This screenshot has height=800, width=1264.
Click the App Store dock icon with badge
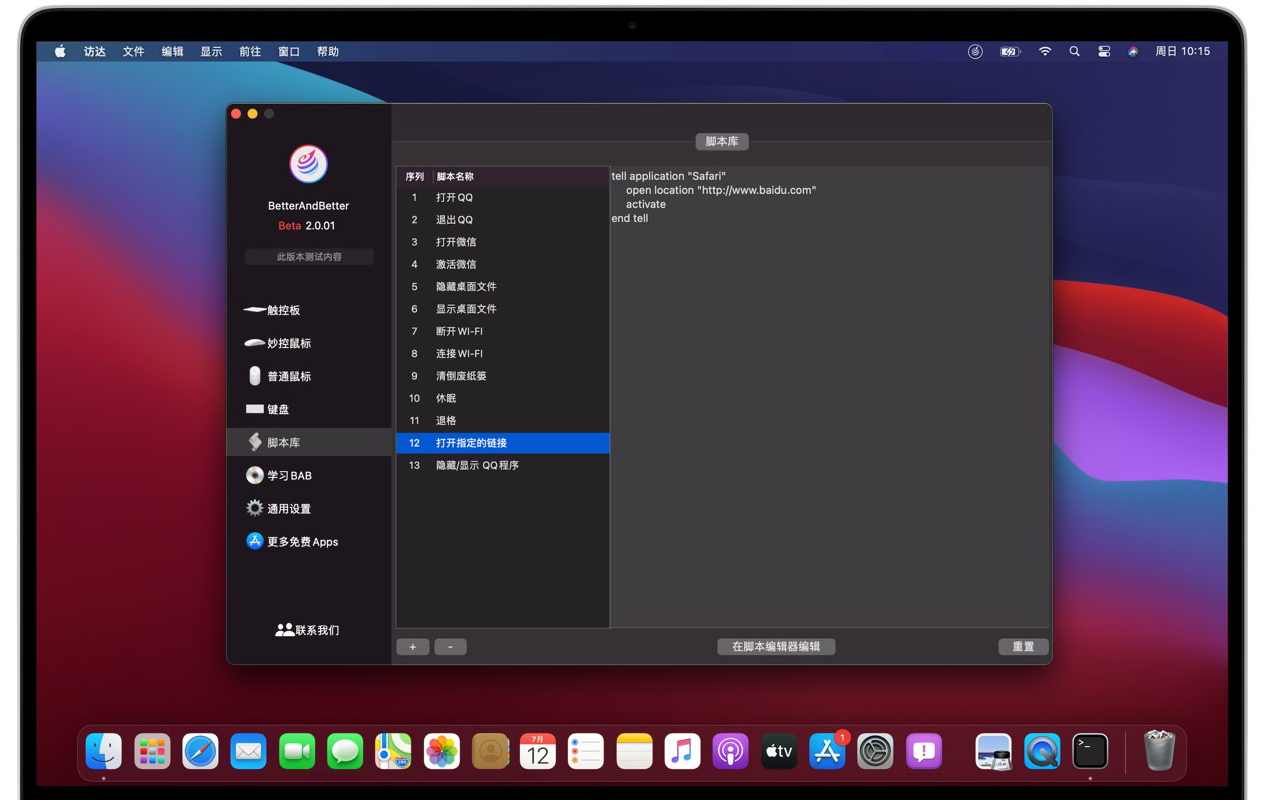[x=826, y=751]
